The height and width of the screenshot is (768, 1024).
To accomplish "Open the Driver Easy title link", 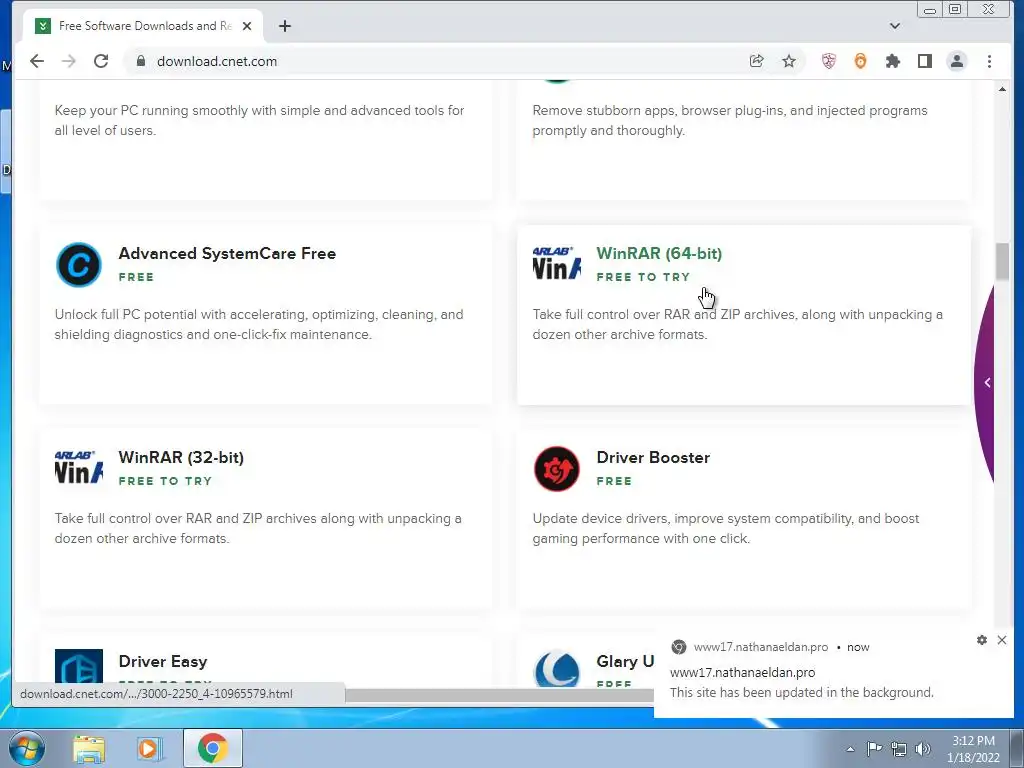I will coord(163,661).
